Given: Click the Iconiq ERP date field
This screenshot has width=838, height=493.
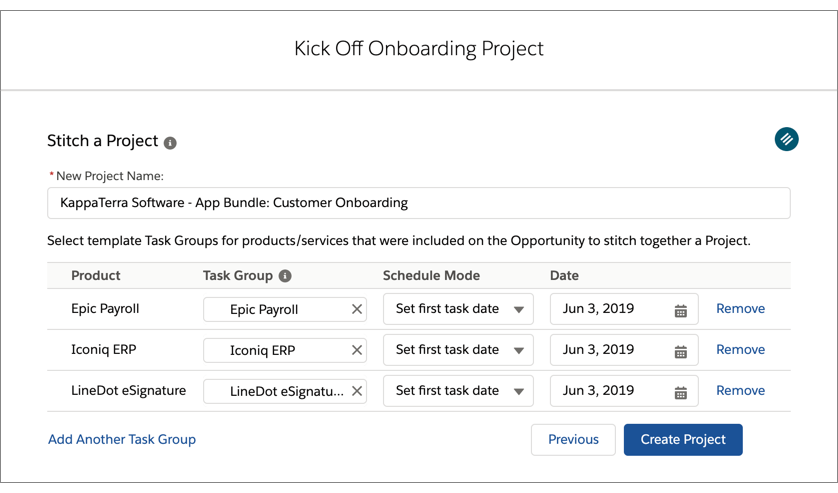Looking at the screenshot, I should click(624, 350).
